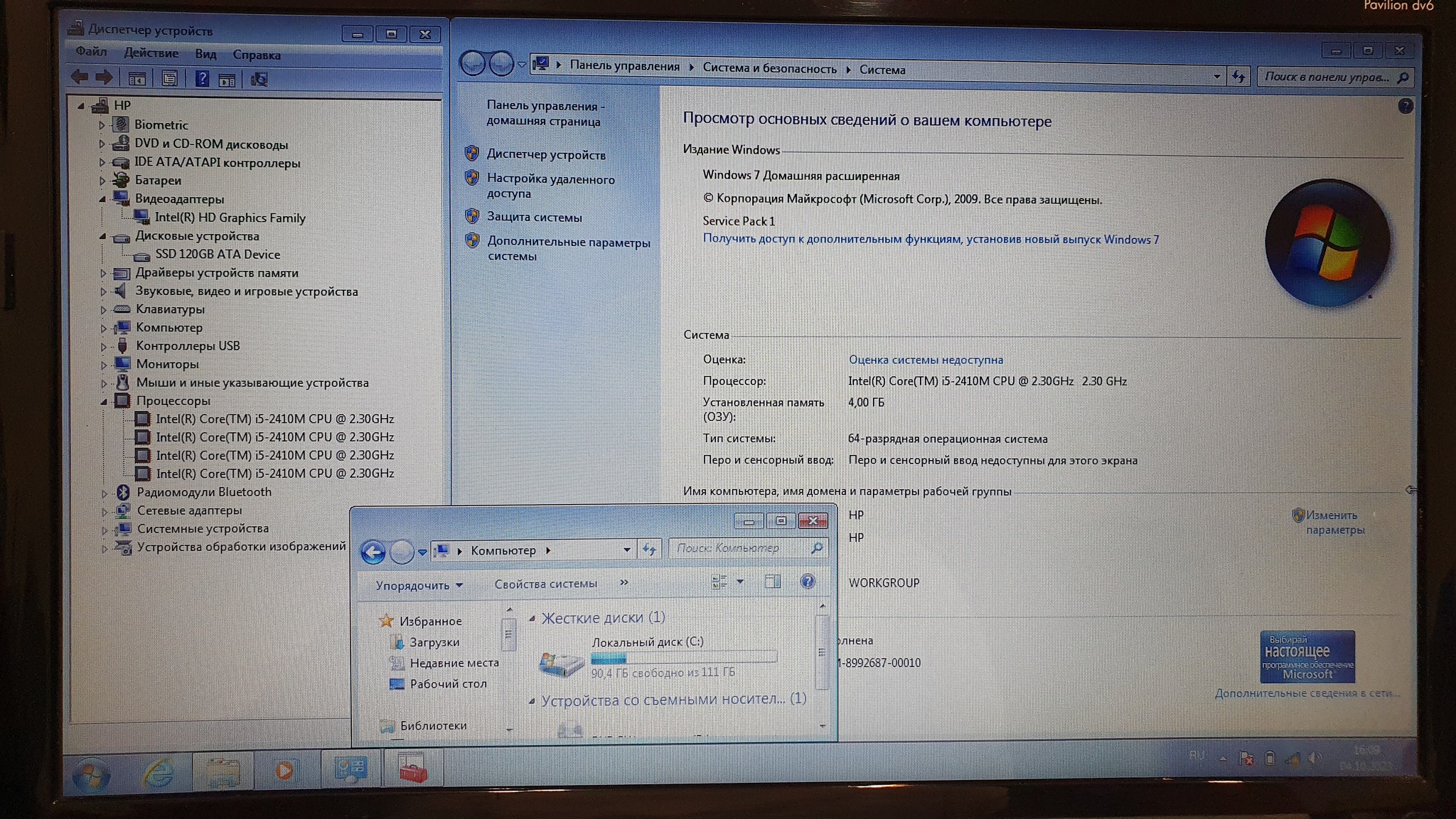
Task: Open the Упорядочить dropdown menu
Action: [419, 585]
